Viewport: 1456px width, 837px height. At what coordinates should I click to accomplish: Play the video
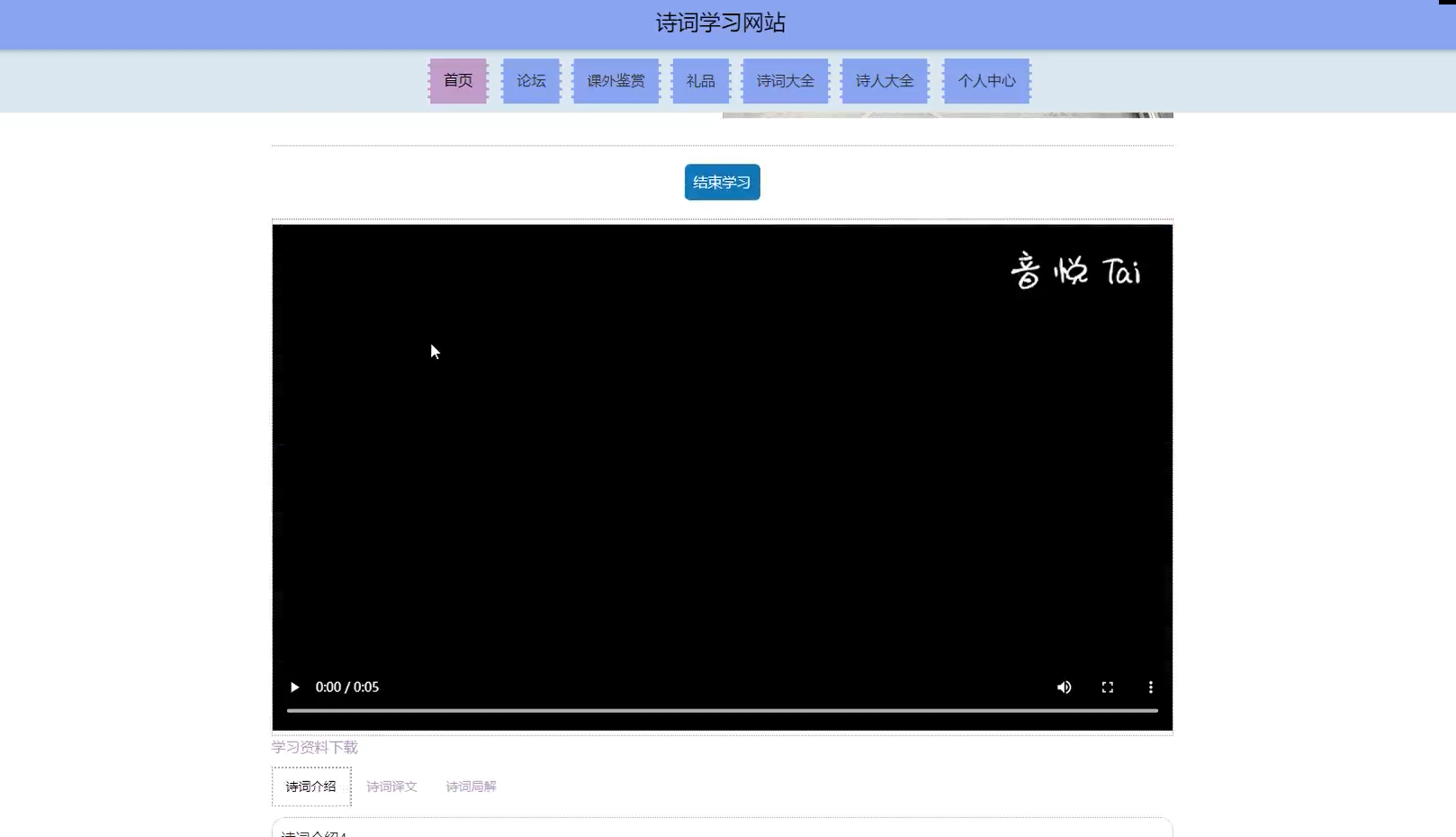(x=294, y=687)
